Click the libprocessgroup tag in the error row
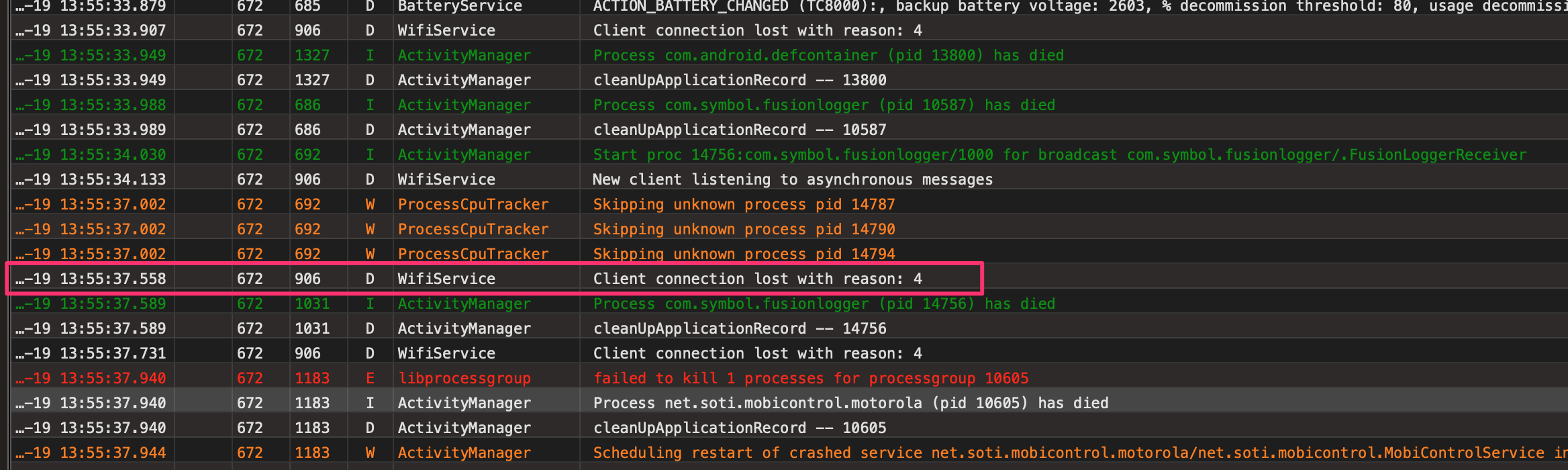Screen dimensions: 1568x470 coord(464,379)
